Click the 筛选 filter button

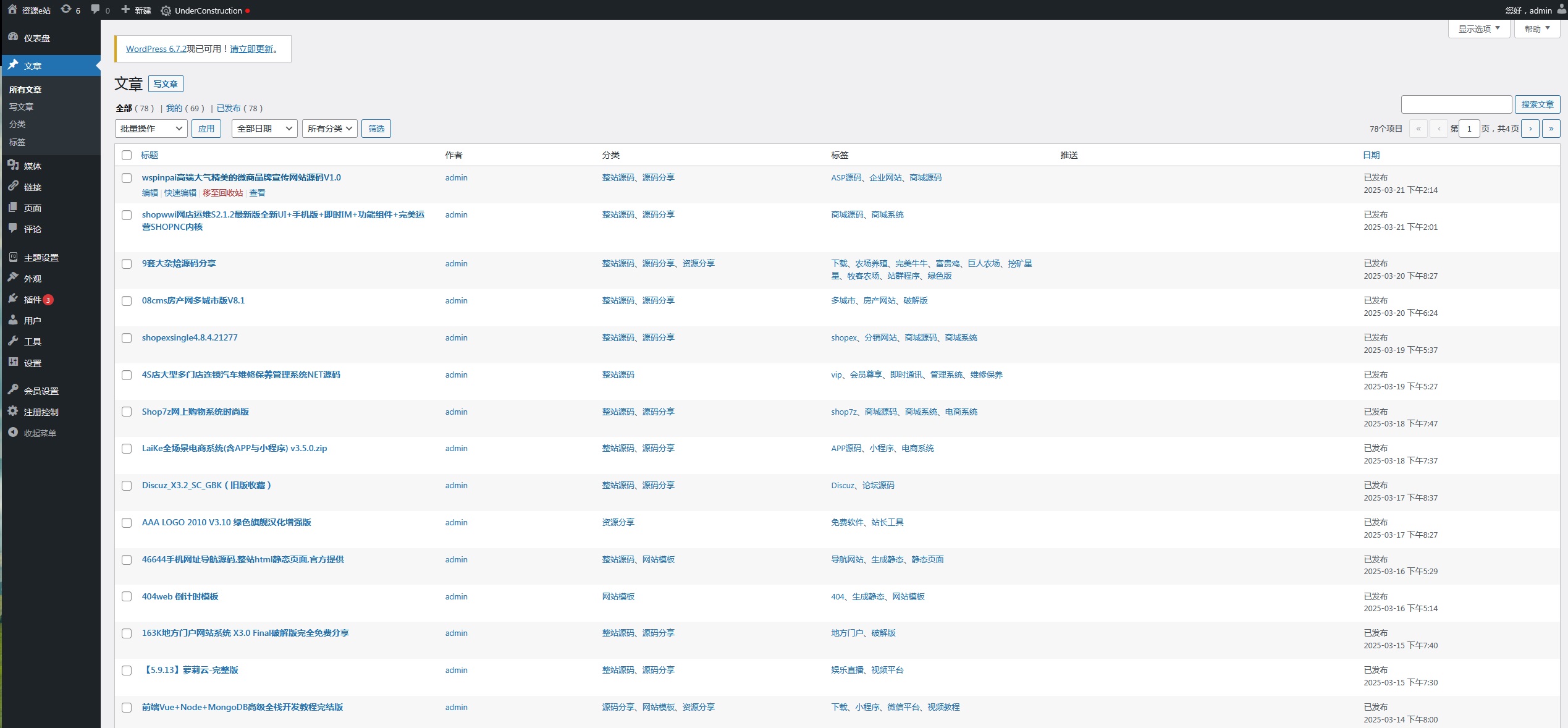376,129
